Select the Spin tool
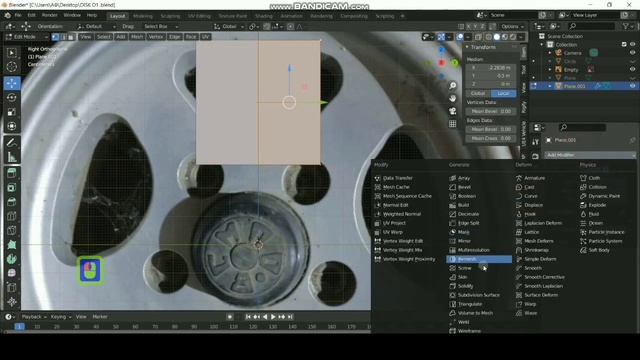Screen dimensions: 640x360 [12, 259]
